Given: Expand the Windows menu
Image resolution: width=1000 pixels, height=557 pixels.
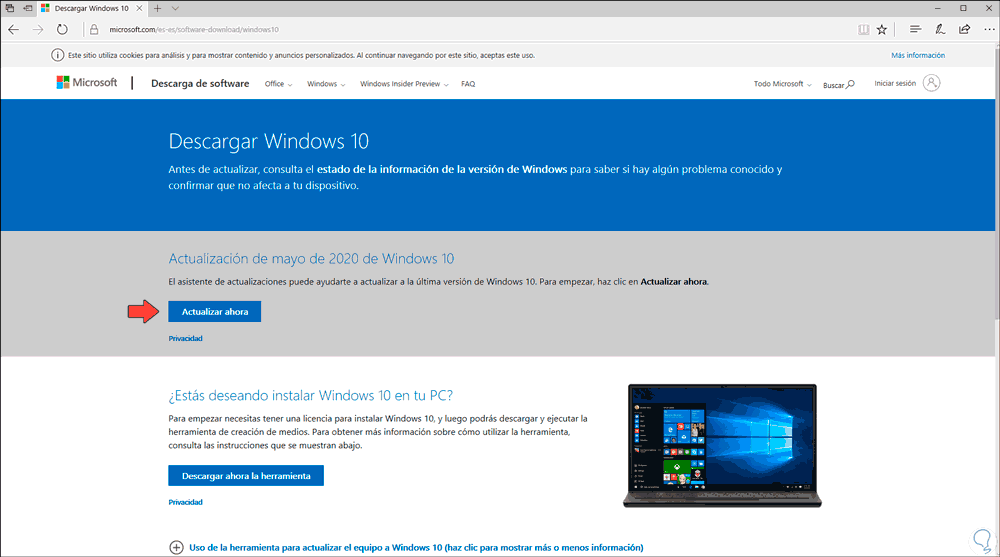Looking at the screenshot, I should tap(326, 84).
